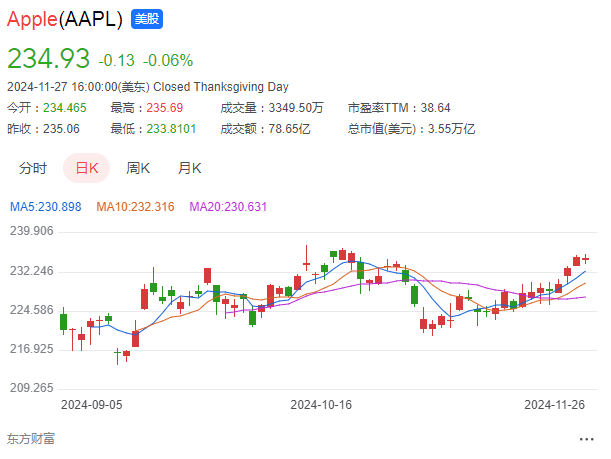This screenshot has width=611, height=459.
Task: Click the Closed Thanksgiving Day timestamp line
Action: point(148,87)
